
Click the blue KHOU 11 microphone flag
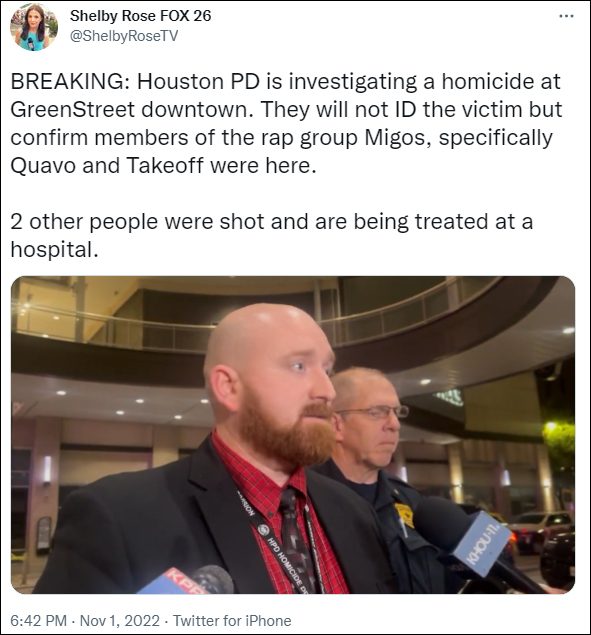[x=480, y=543]
